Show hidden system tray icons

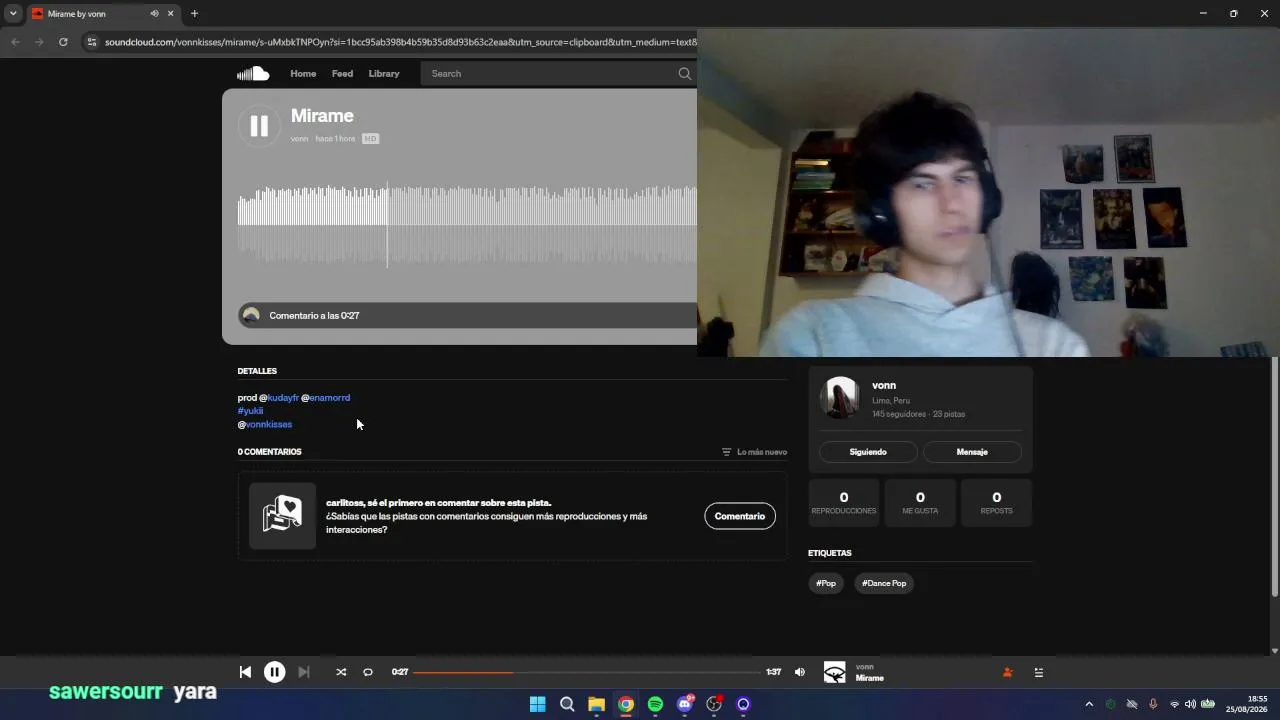1089,704
